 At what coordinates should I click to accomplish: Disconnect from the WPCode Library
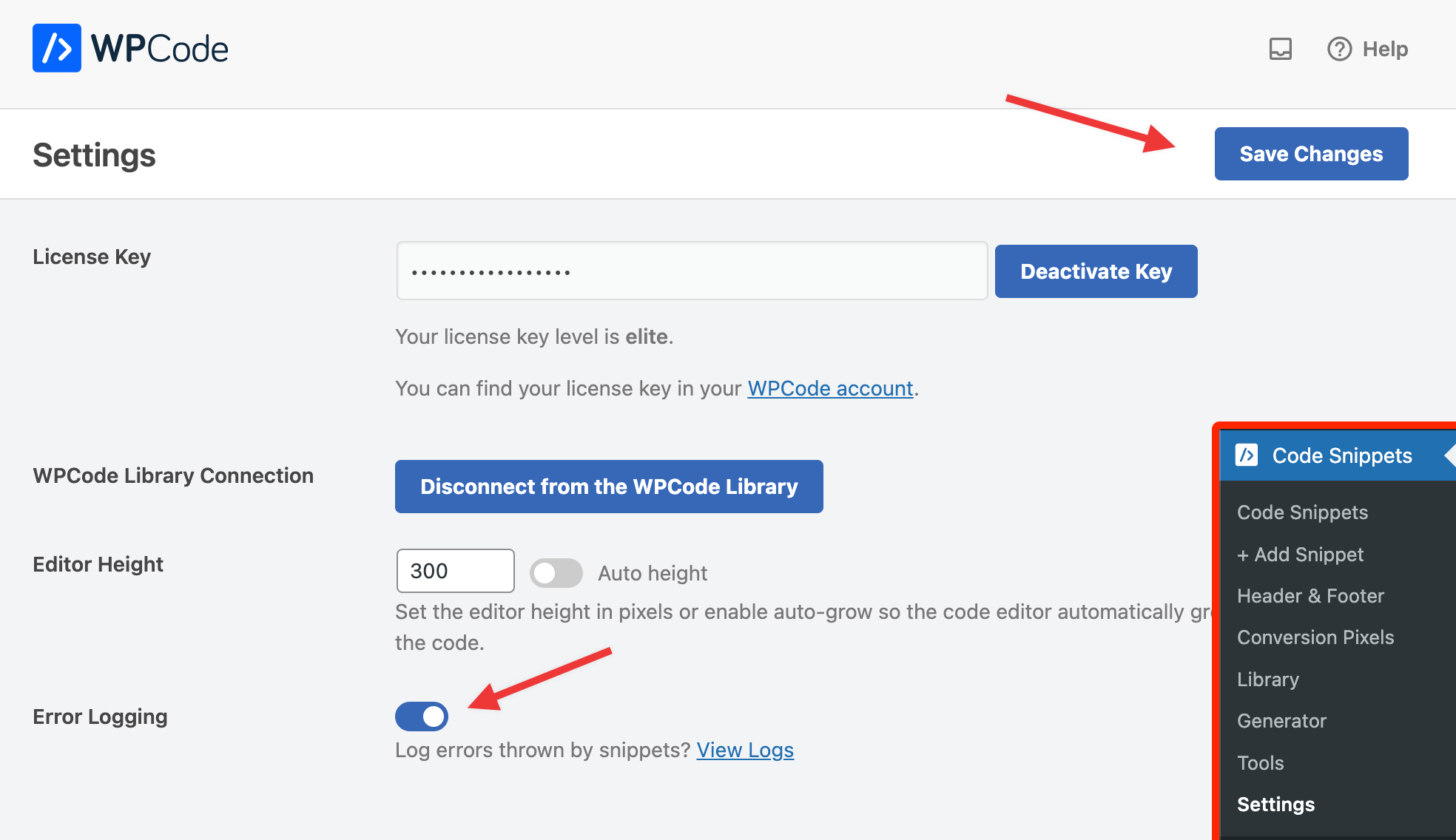click(x=608, y=486)
